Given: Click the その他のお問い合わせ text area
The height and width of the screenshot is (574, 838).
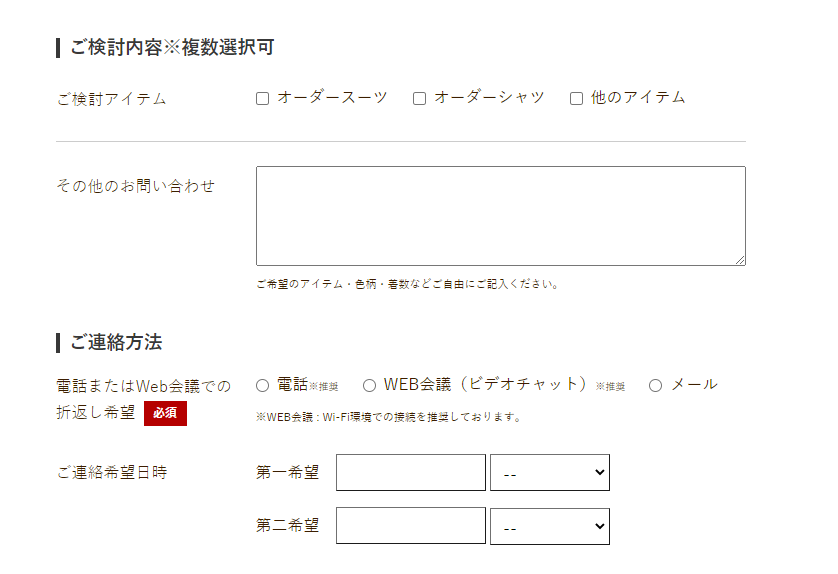Looking at the screenshot, I should coord(500,216).
